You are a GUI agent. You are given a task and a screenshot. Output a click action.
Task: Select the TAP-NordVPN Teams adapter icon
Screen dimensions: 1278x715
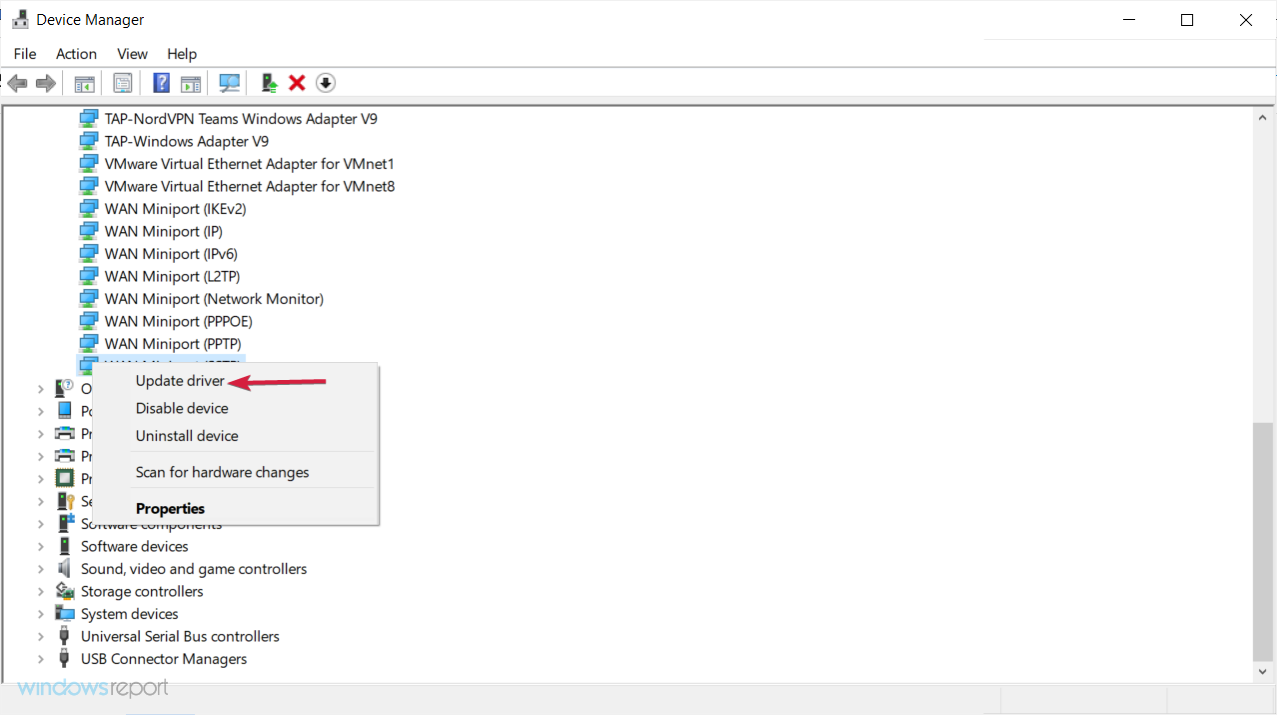[89, 119]
